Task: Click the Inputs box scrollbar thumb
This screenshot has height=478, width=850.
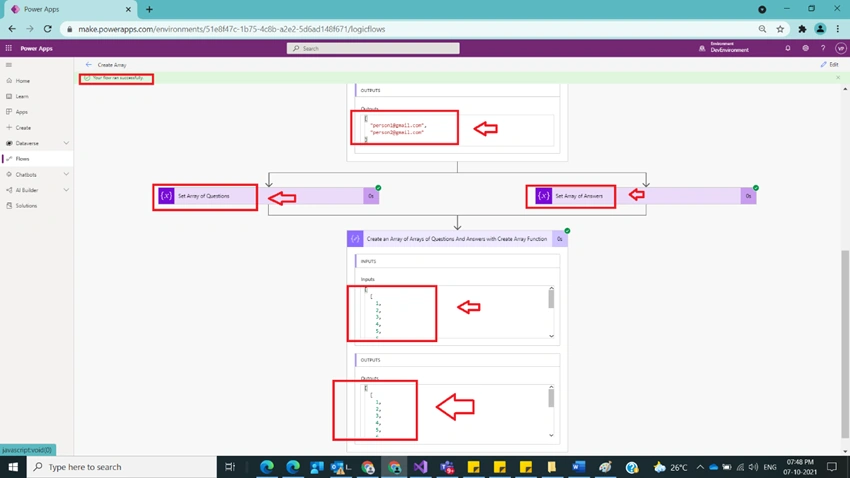Action: pyautogui.click(x=551, y=299)
